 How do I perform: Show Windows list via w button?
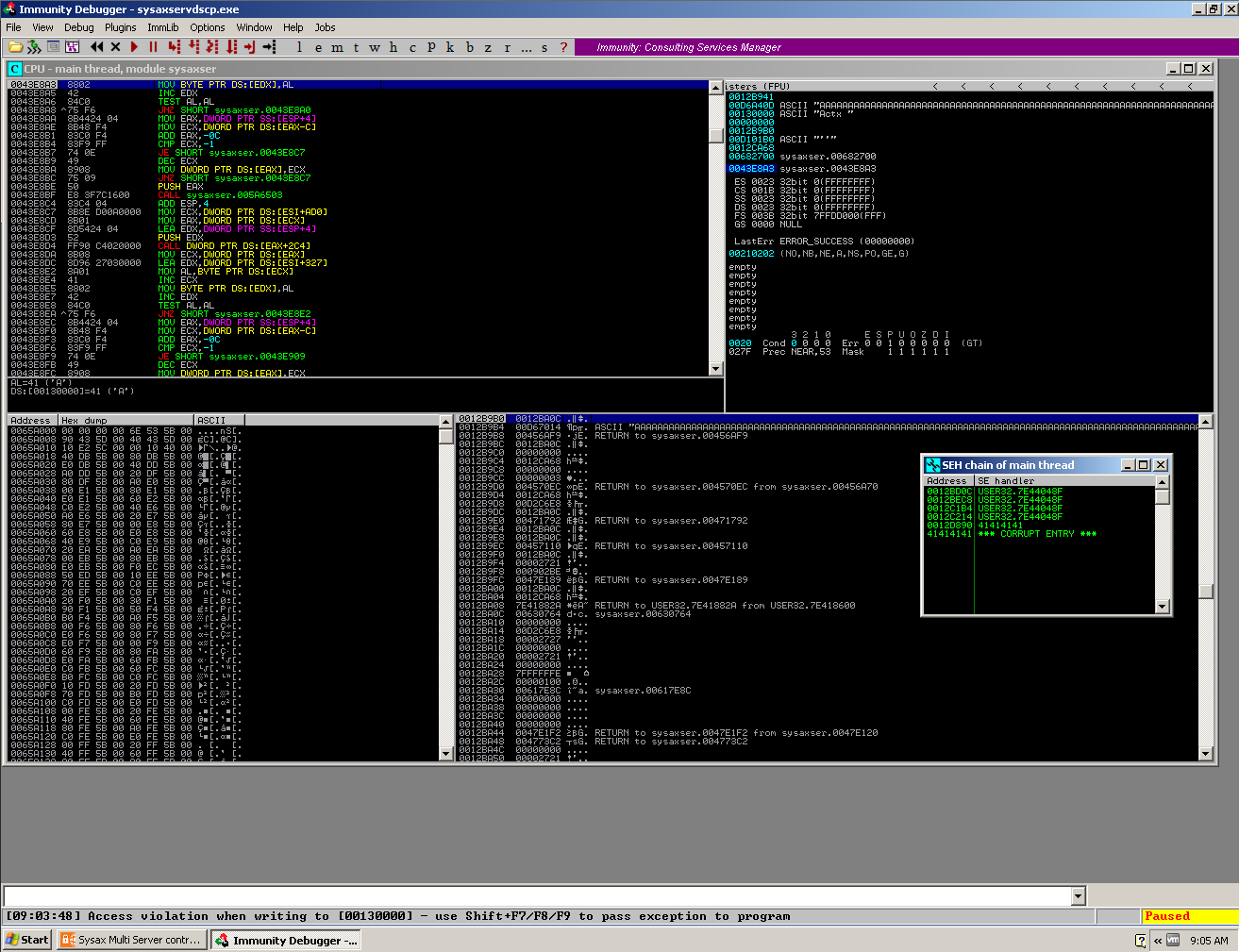tap(375, 47)
